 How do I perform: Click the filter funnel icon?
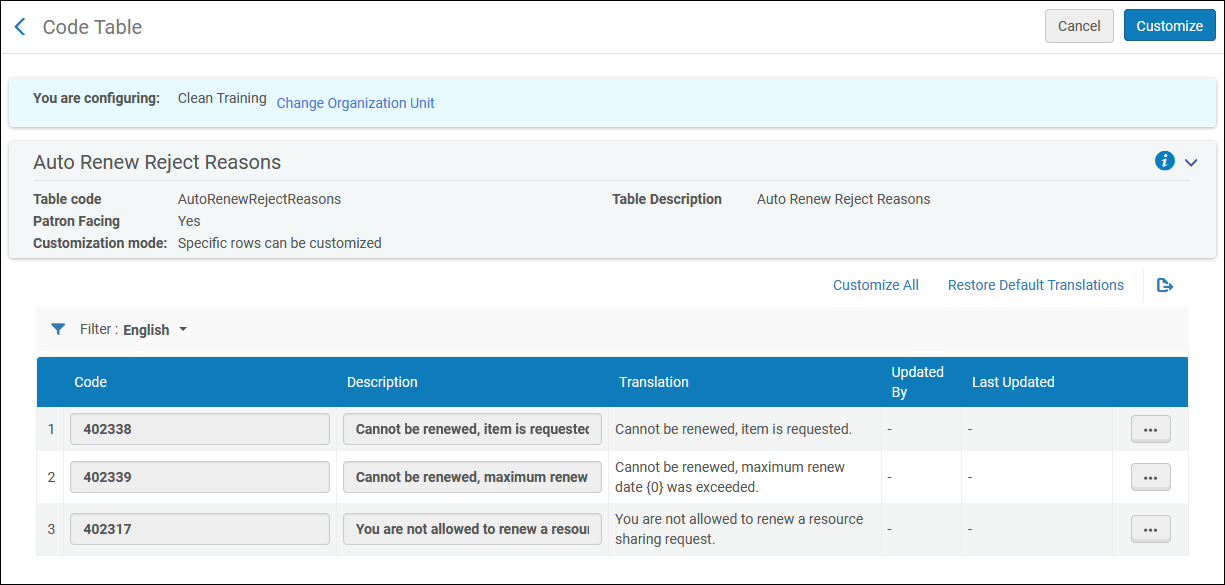point(58,329)
